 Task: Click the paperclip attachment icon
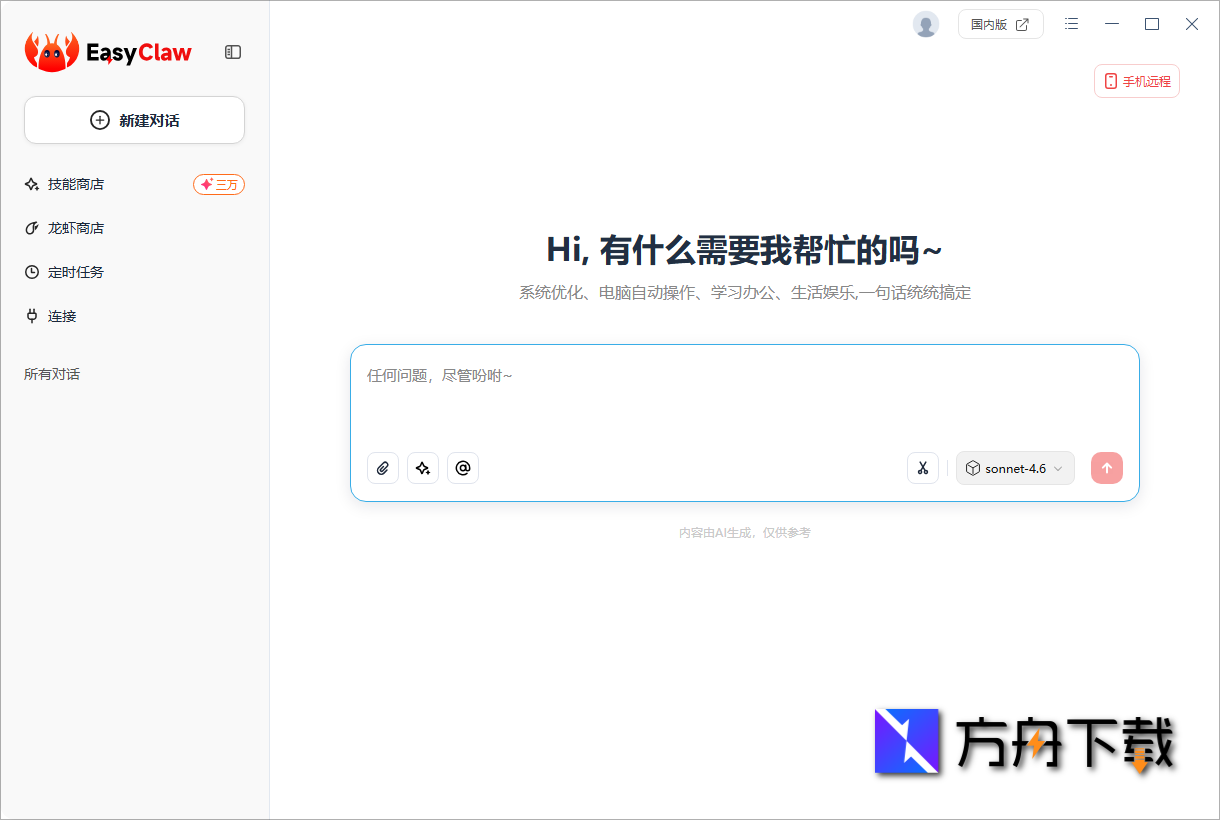383,468
